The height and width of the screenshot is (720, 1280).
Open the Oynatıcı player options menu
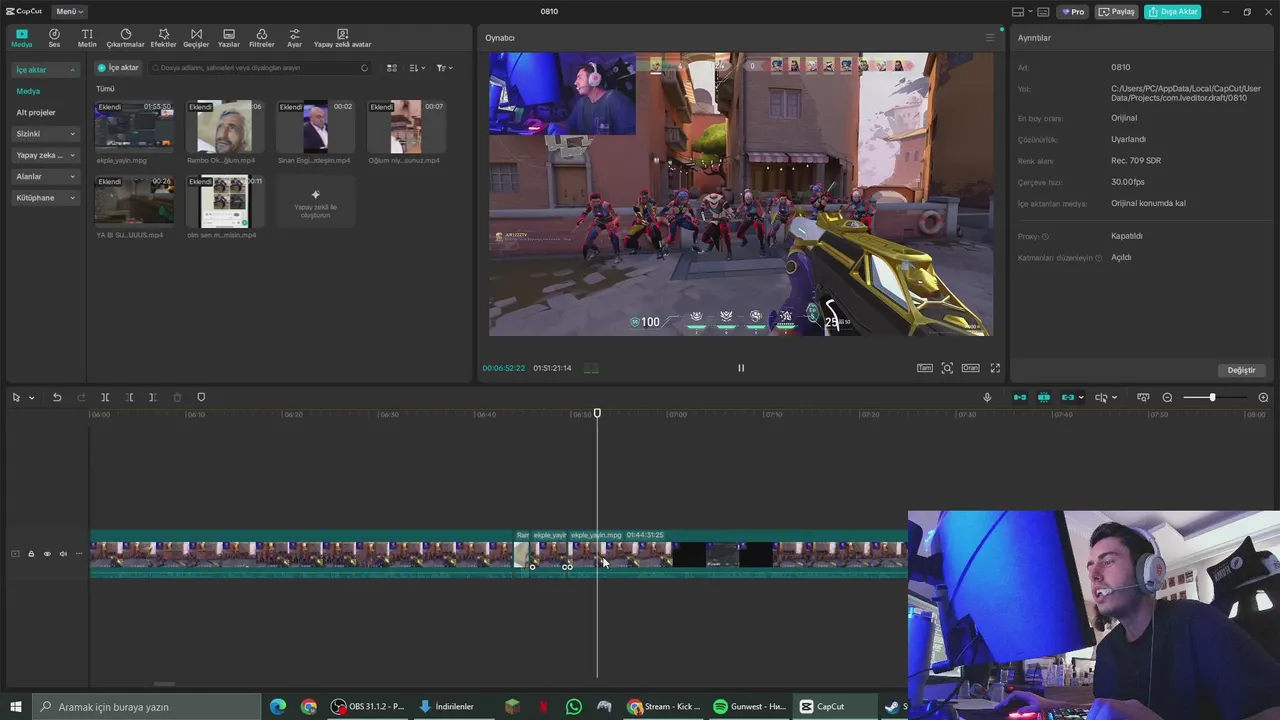(990, 38)
